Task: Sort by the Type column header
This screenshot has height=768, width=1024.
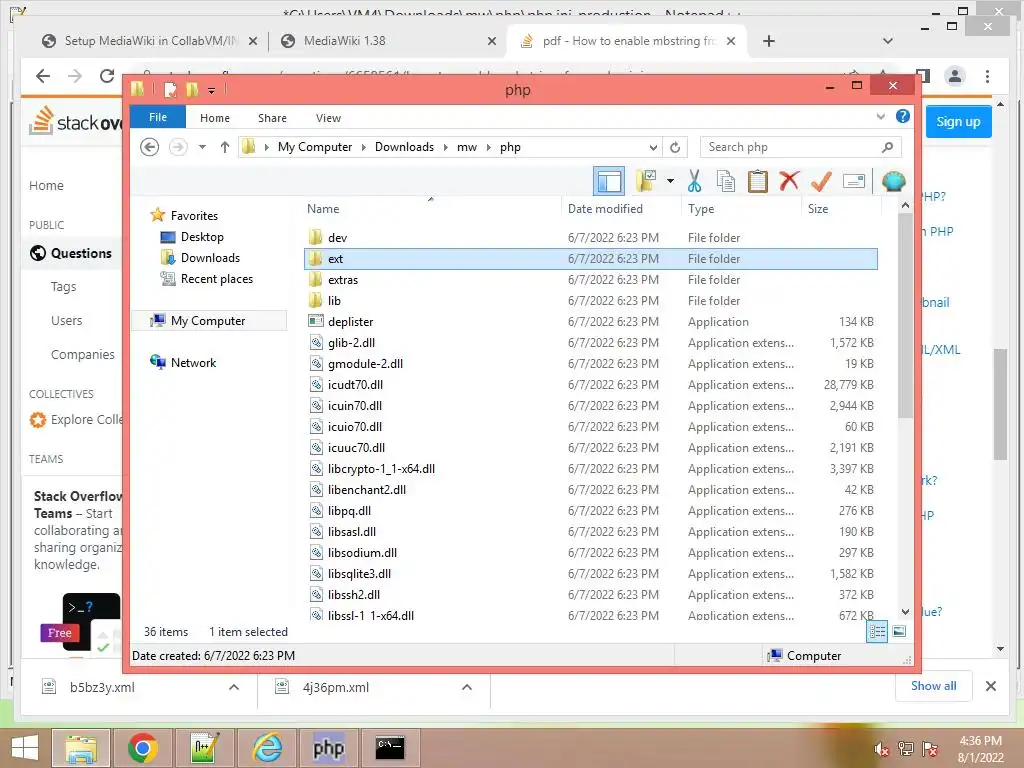Action: (701, 208)
